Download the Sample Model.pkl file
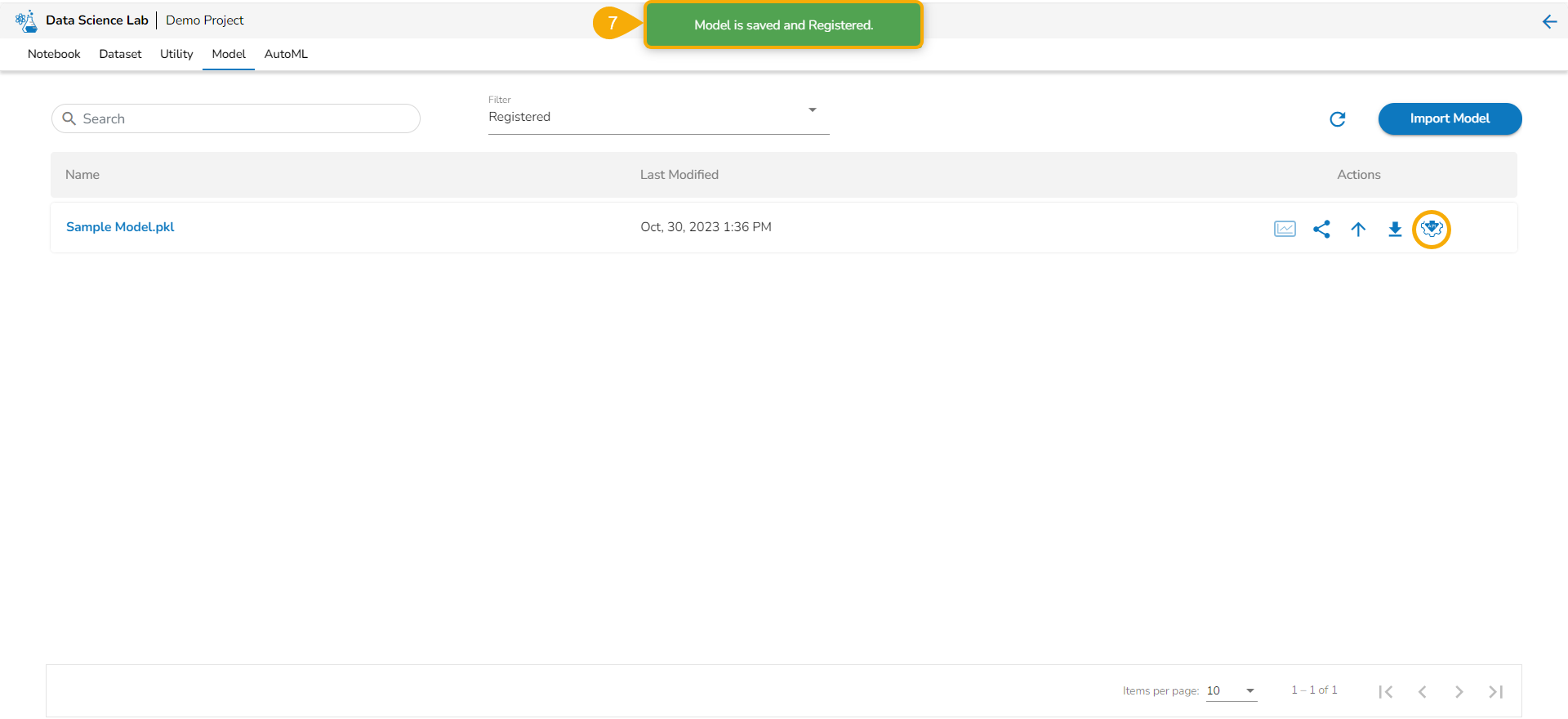 tap(1395, 229)
